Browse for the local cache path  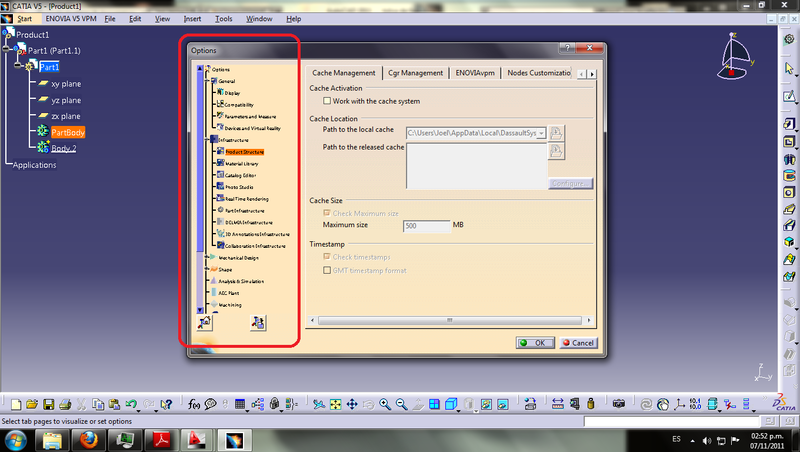coord(556,133)
